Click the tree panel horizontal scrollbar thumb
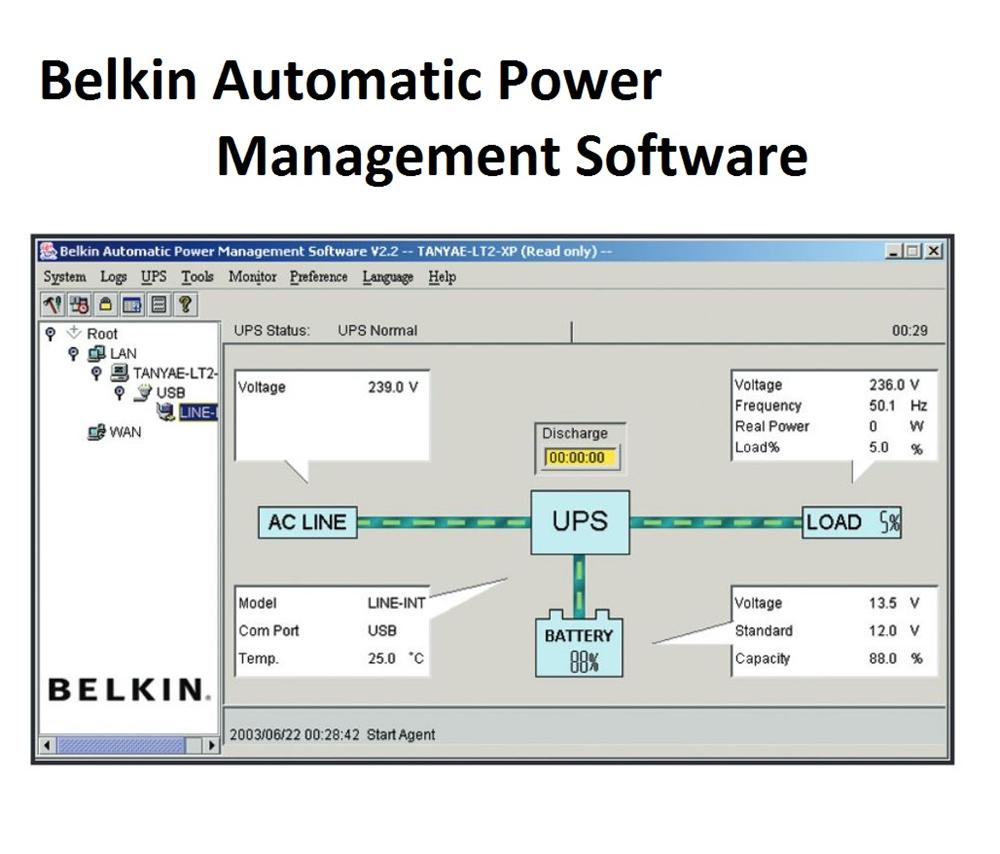This screenshot has width=1000, height=854. [x=121, y=745]
